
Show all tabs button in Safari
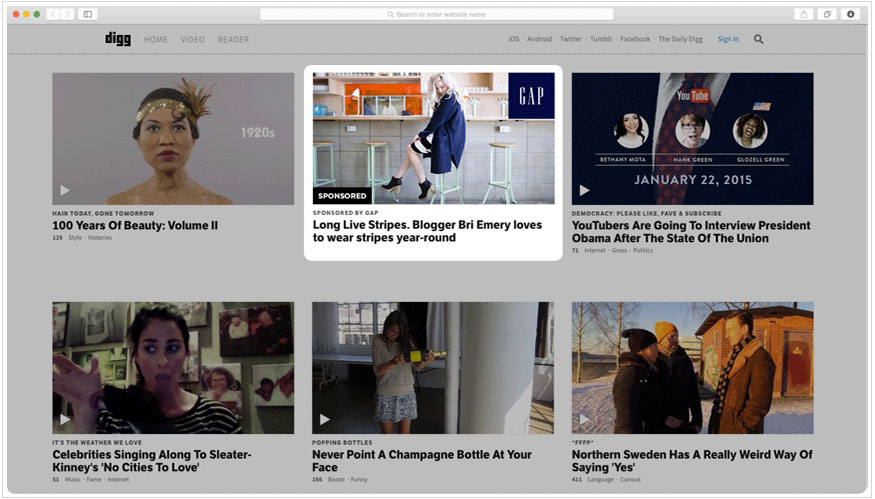[x=827, y=14]
